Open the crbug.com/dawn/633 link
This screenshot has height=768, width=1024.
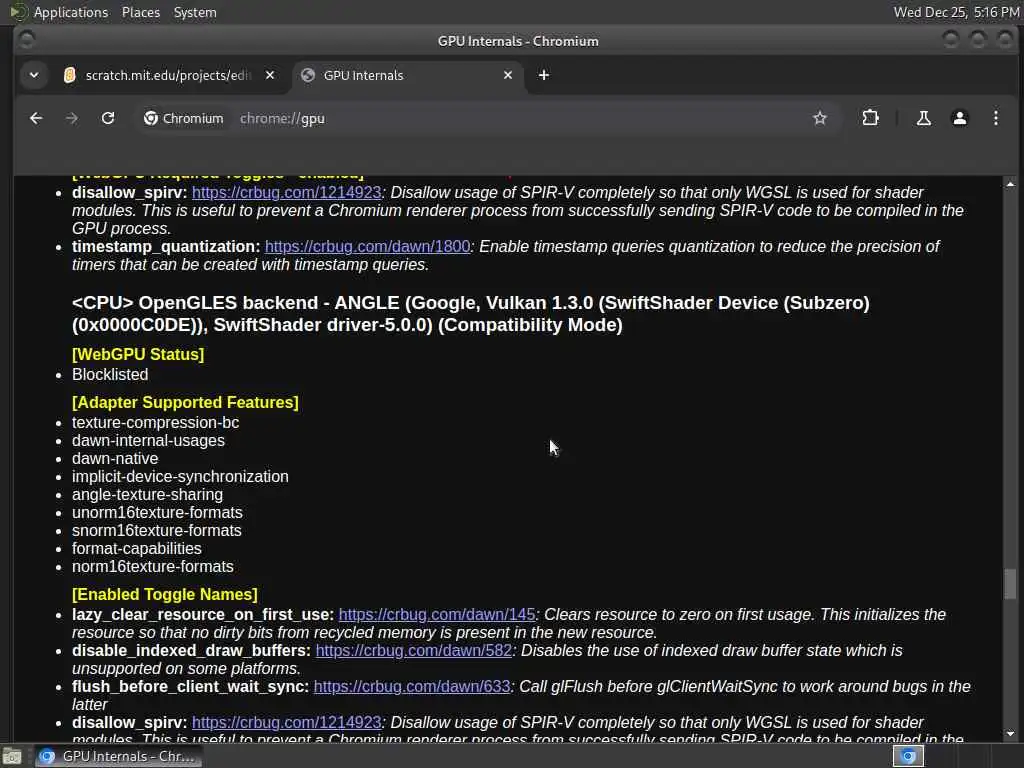(411, 687)
